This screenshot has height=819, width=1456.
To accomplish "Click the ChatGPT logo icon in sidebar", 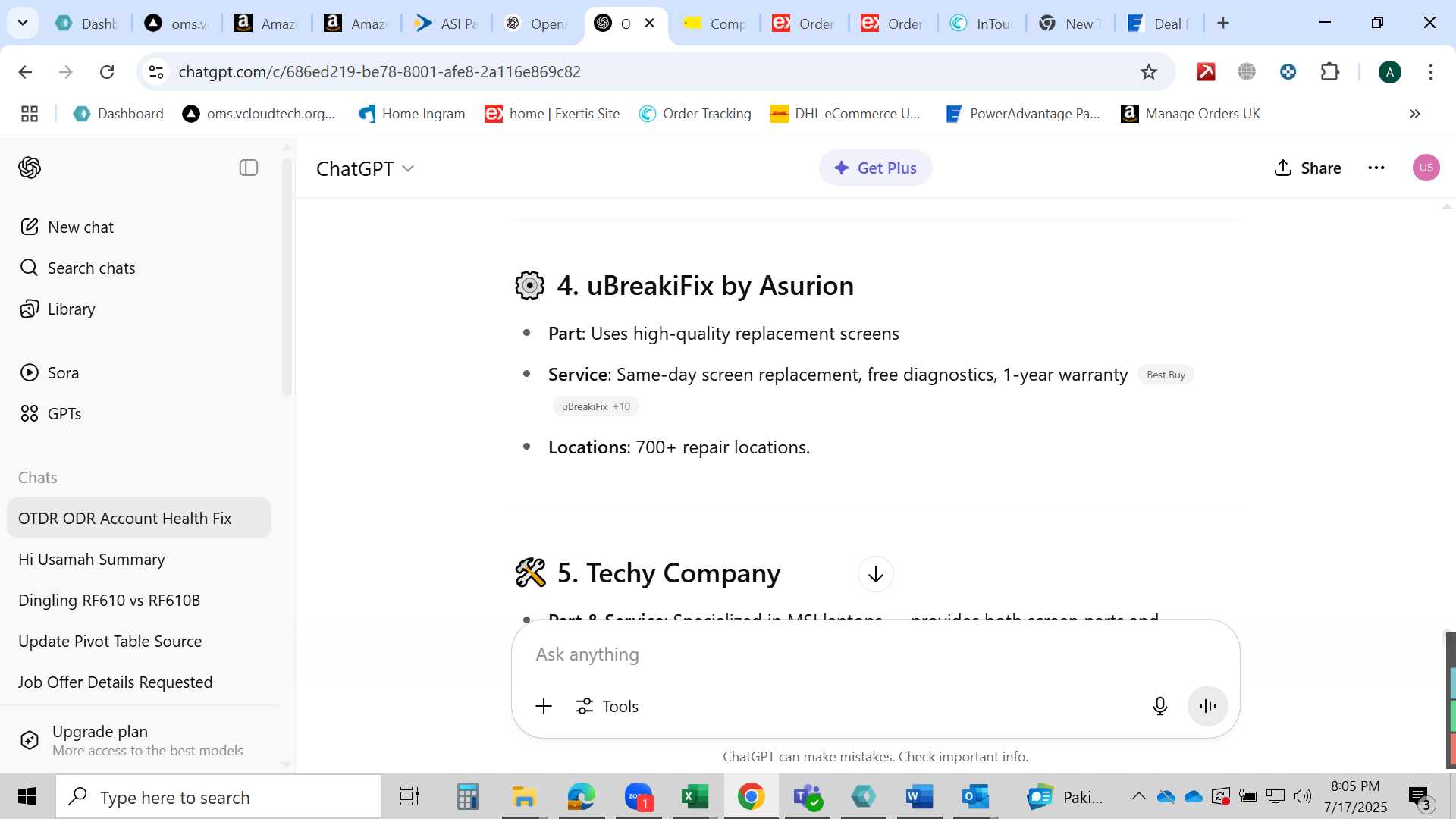I will point(30,168).
